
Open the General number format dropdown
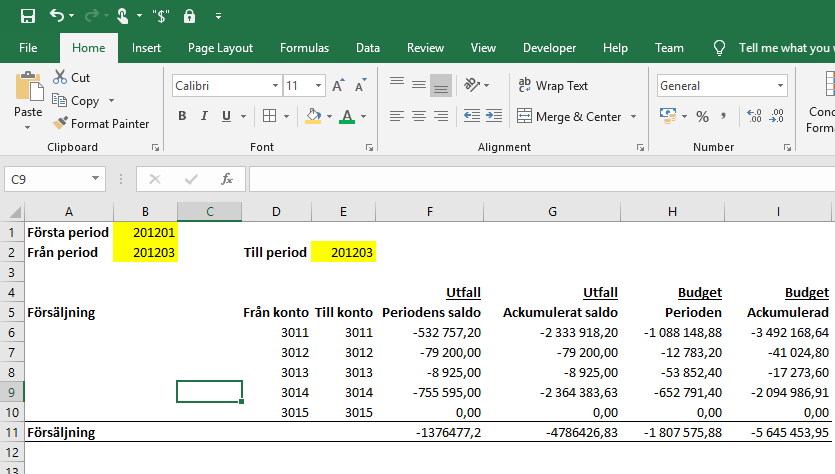780,86
